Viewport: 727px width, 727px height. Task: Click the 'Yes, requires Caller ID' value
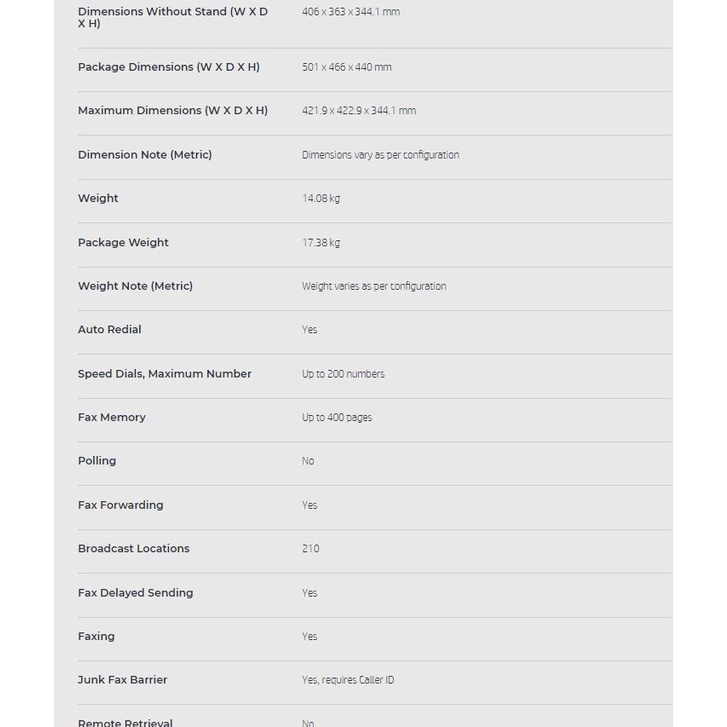(348, 680)
